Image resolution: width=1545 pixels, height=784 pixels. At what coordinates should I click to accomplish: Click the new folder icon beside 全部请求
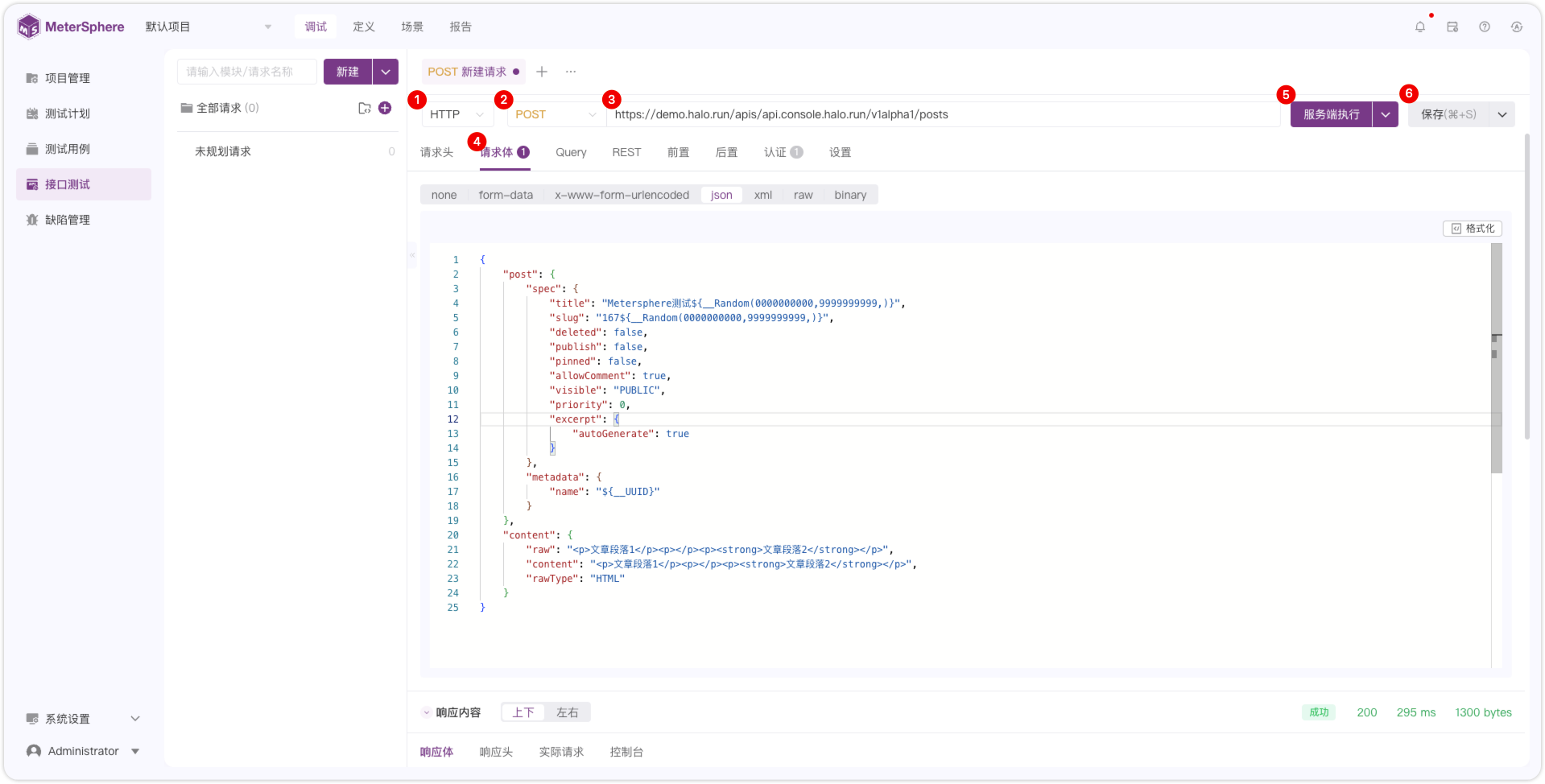(365, 108)
